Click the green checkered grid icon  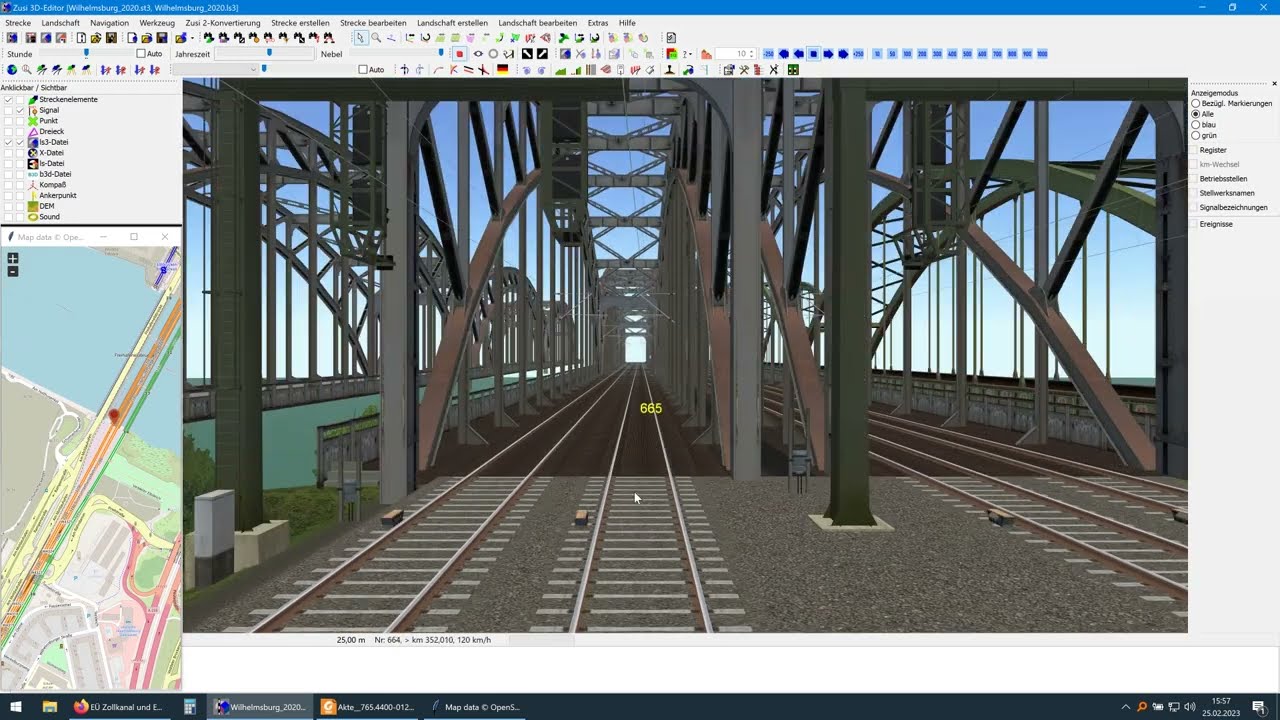[793, 70]
